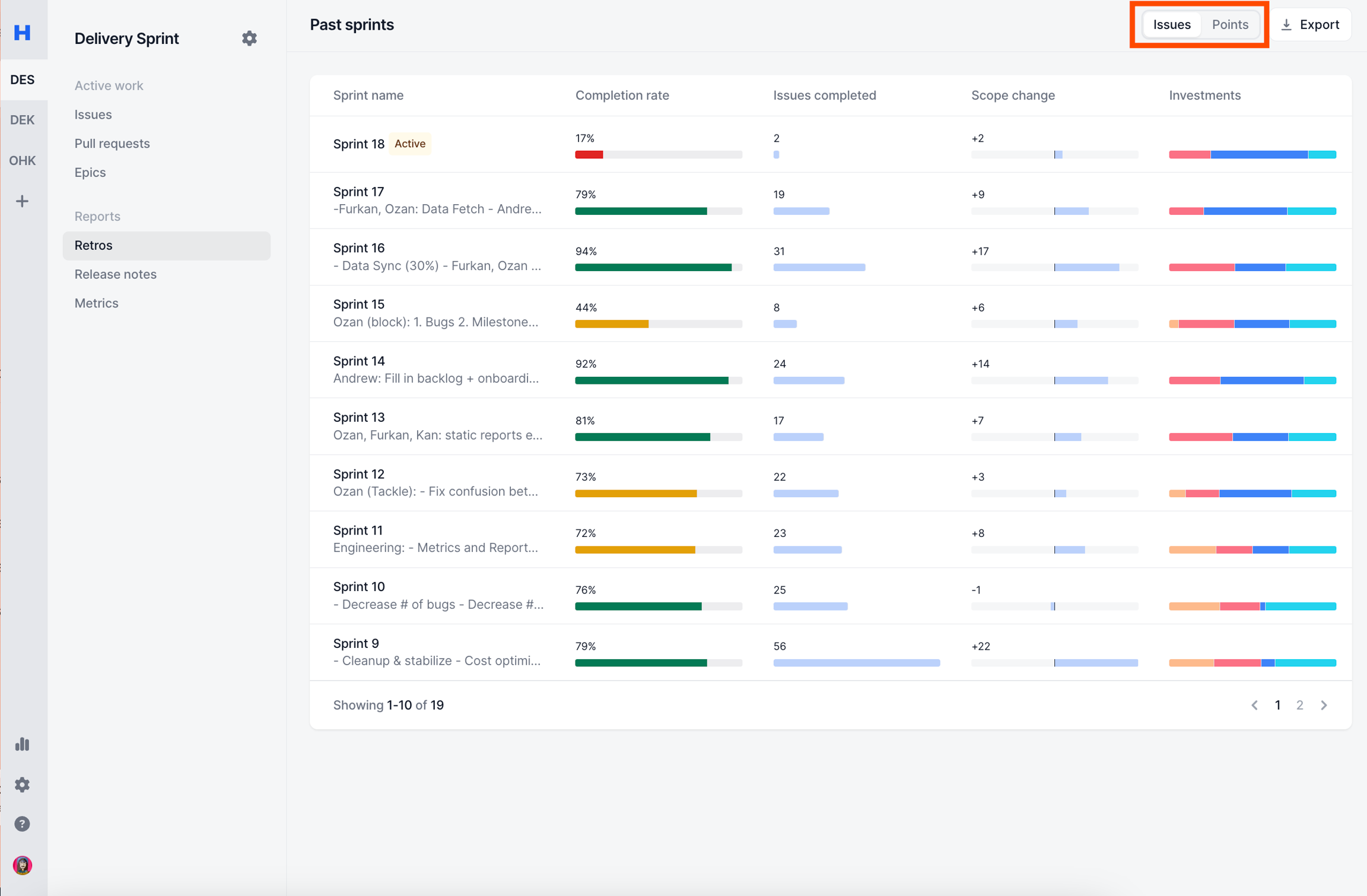The height and width of the screenshot is (896, 1367).
Task: Click Sprint 9 investments color bar
Action: 1252,663
